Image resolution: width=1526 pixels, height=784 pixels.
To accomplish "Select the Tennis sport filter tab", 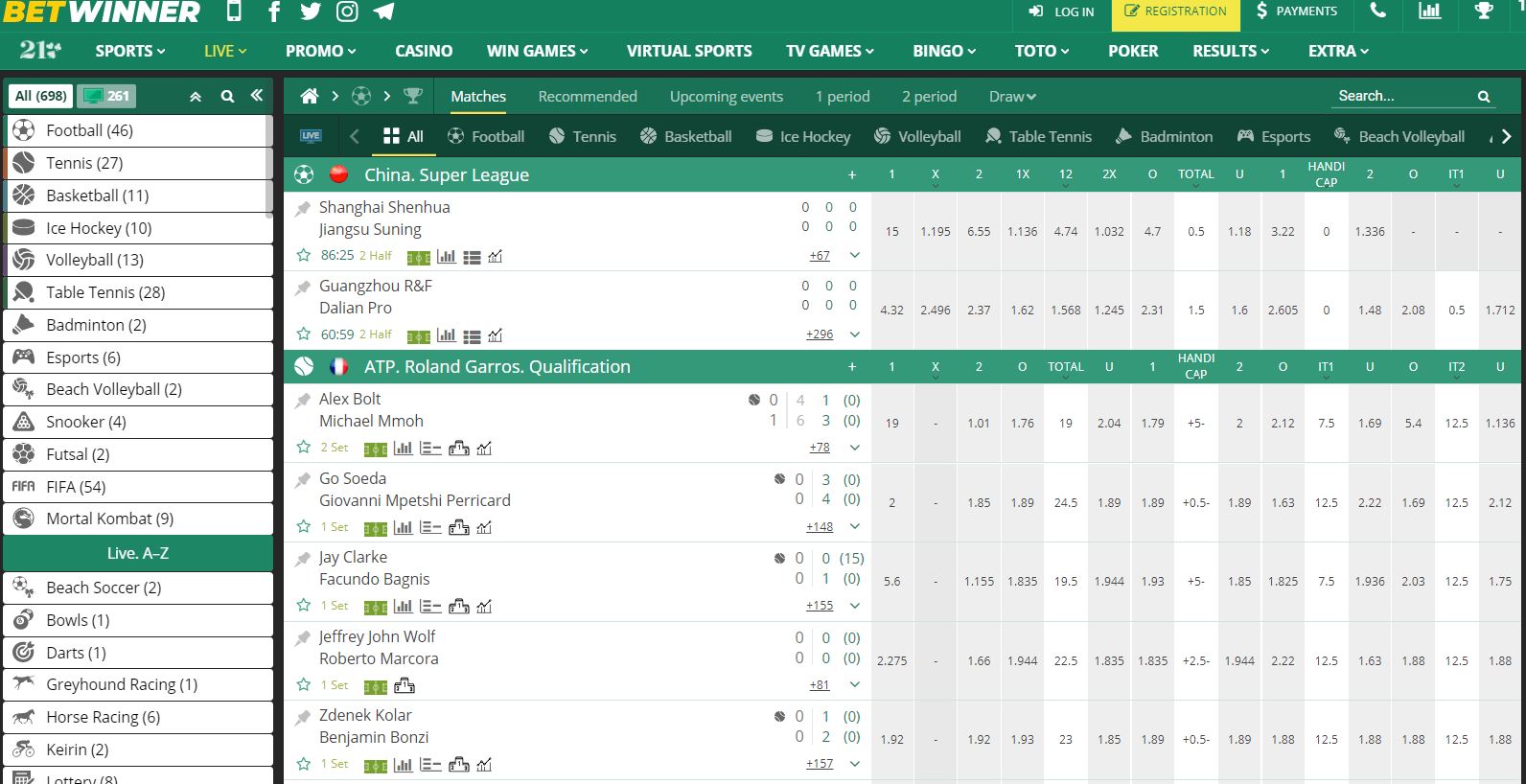I will coord(583,136).
